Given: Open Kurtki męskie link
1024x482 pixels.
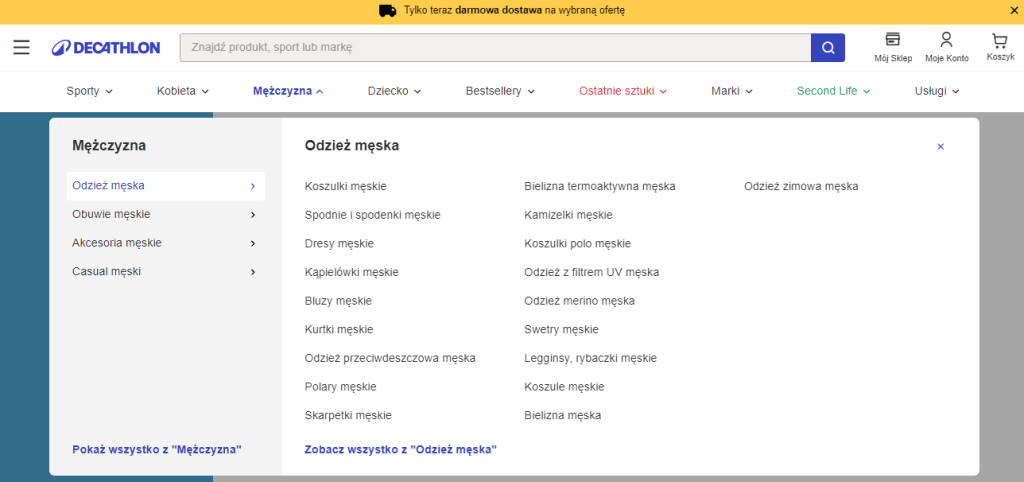Looking at the screenshot, I should (x=339, y=330).
